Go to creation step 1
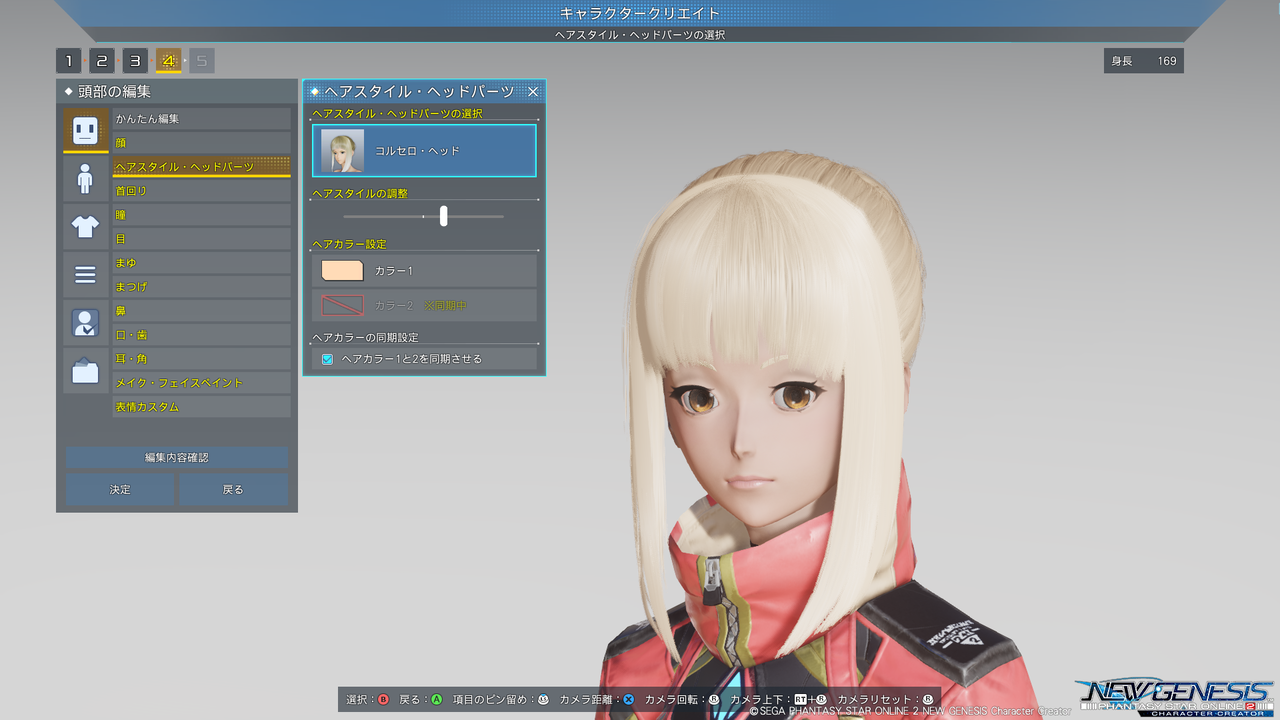The width and height of the screenshot is (1280, 720). click(68, 61)
